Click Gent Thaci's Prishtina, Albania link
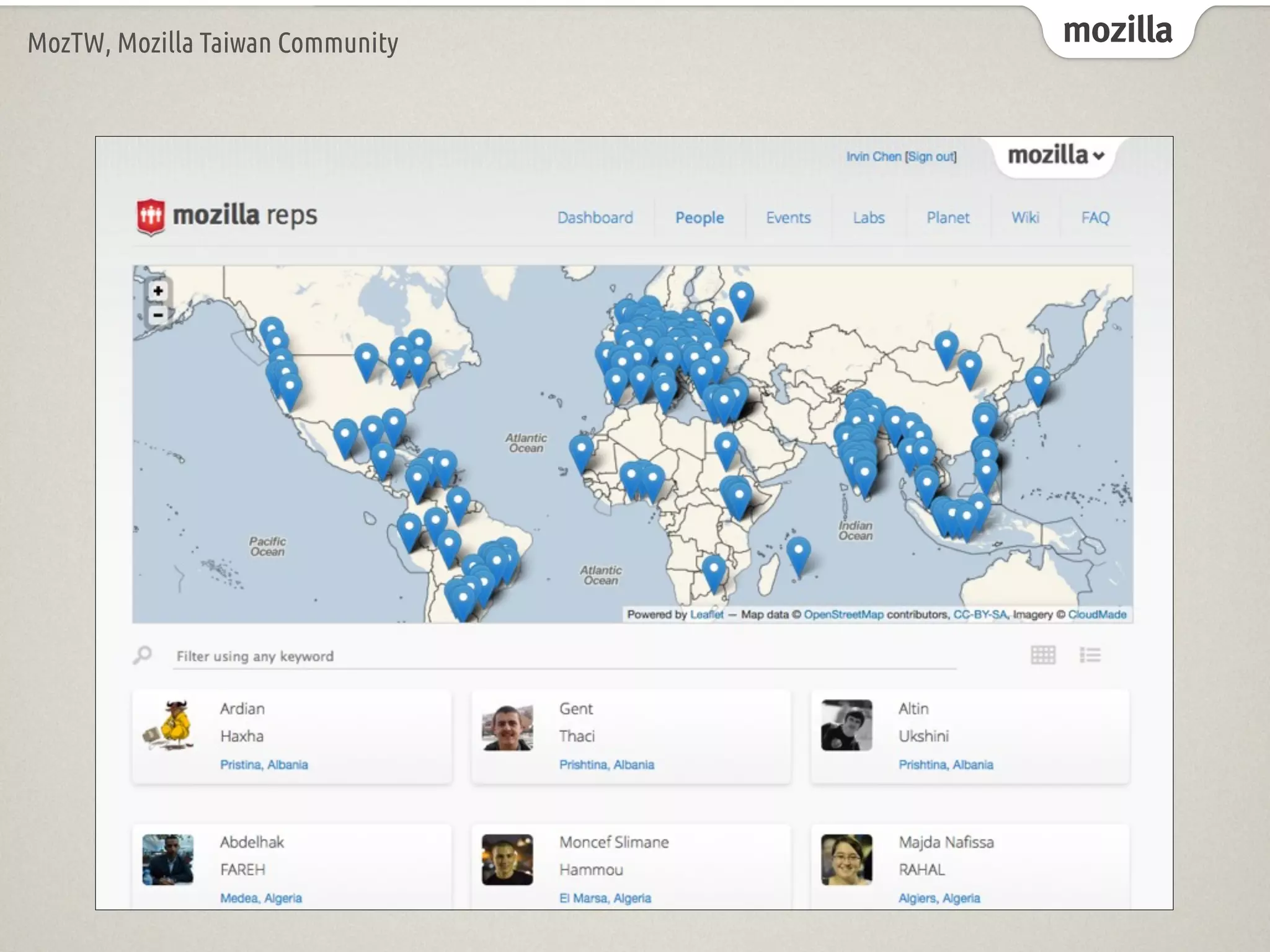 606,765
